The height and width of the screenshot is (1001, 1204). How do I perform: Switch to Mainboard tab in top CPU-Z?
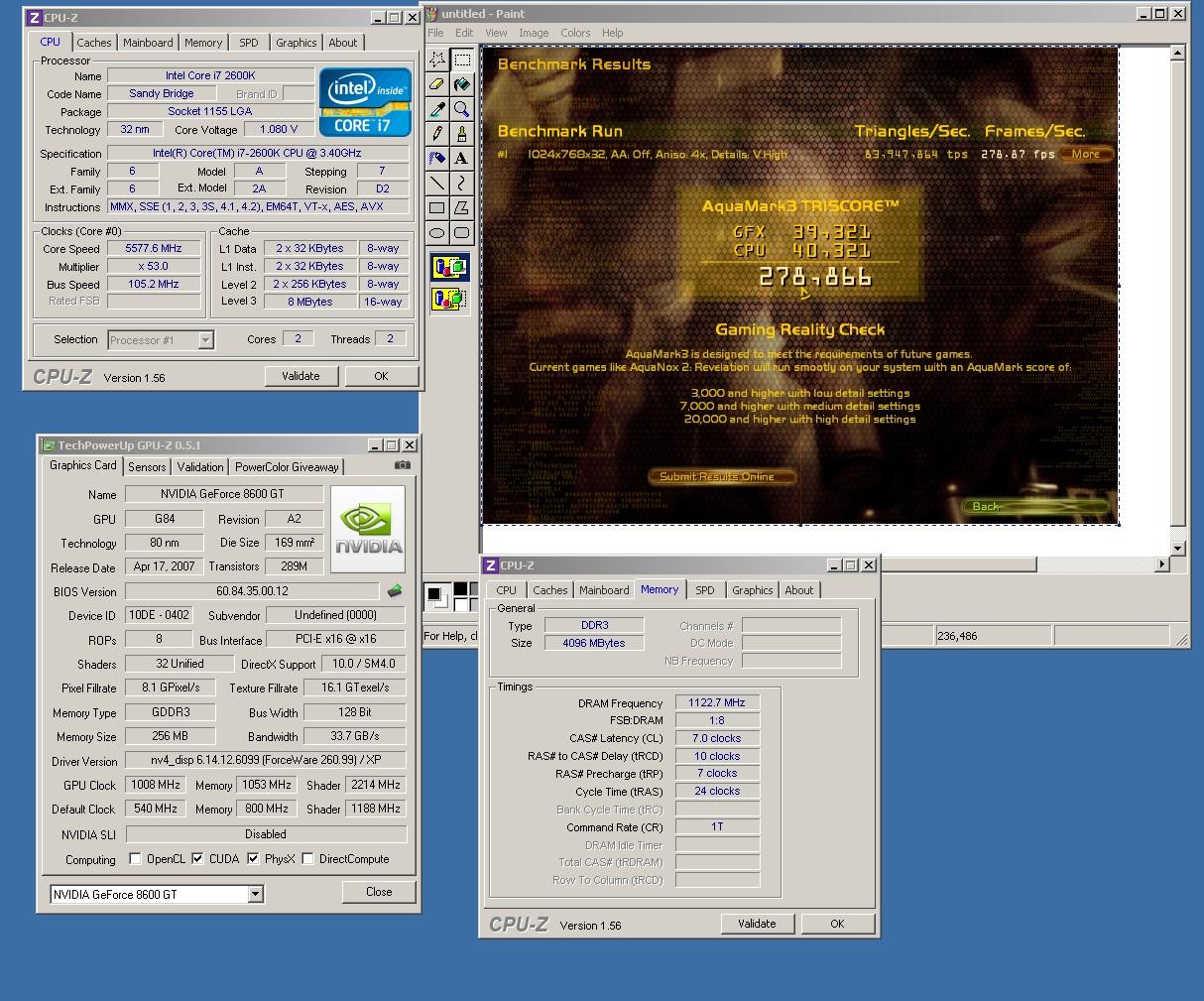pyautogui.click(x=148, y=43)
